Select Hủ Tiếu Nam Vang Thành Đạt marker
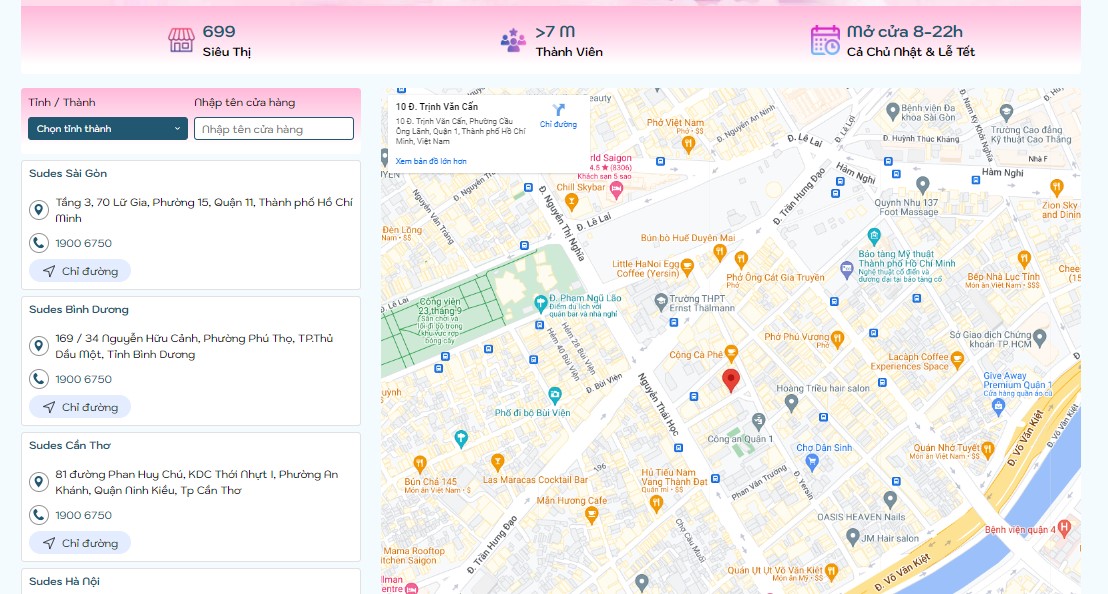1108x594 pixels. 655,504
